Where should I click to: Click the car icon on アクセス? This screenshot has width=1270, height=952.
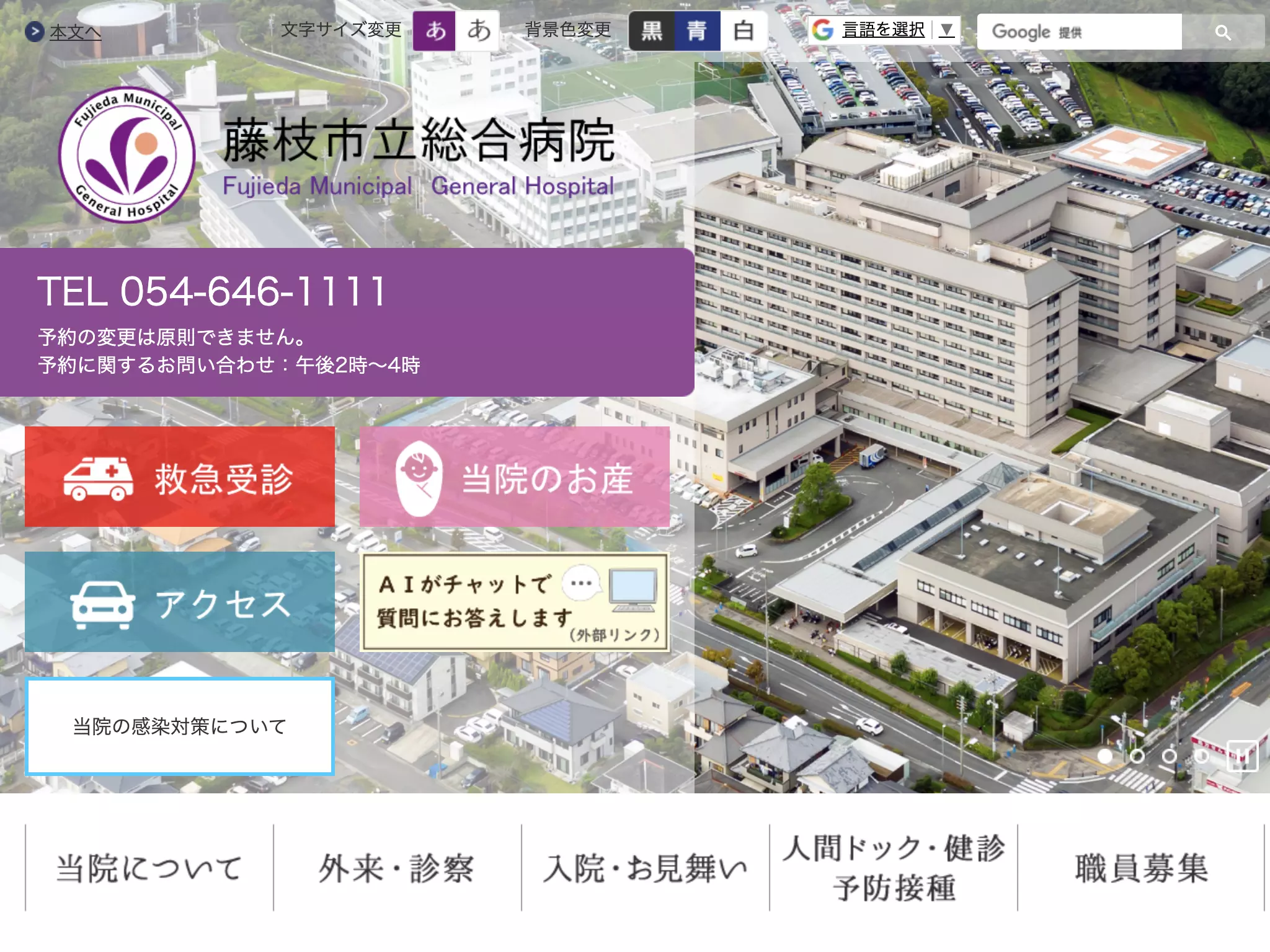tap(103, 605)
